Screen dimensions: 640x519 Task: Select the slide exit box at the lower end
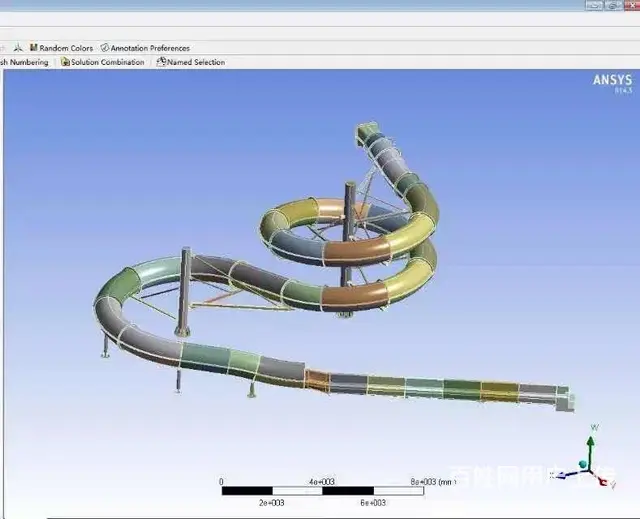coord(565,399)
